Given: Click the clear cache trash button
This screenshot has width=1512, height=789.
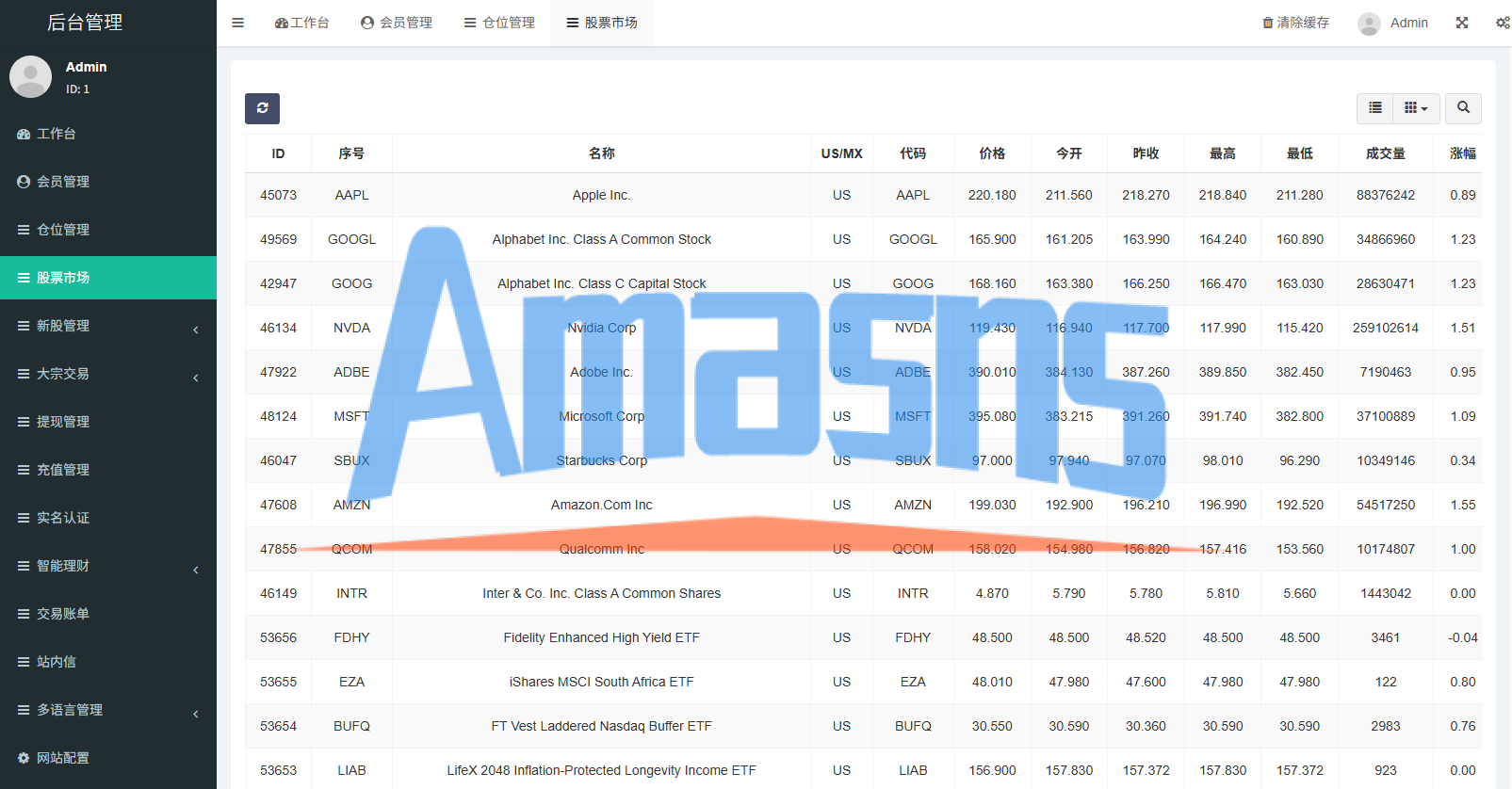Looking at the screenshot, I should pos(1295,23).
